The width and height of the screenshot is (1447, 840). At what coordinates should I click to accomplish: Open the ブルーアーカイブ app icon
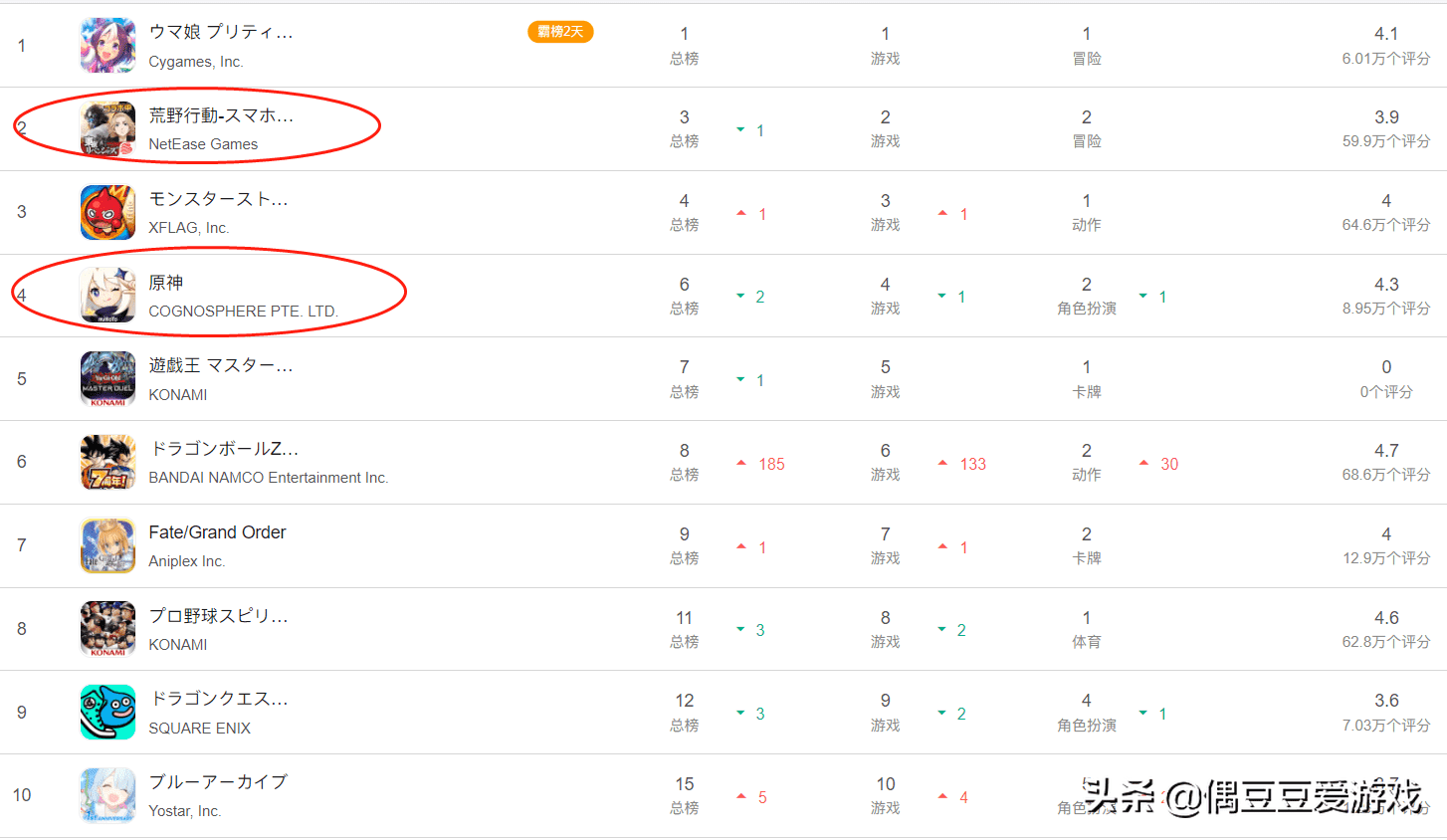pyautogui.click(x=107, y=795)
